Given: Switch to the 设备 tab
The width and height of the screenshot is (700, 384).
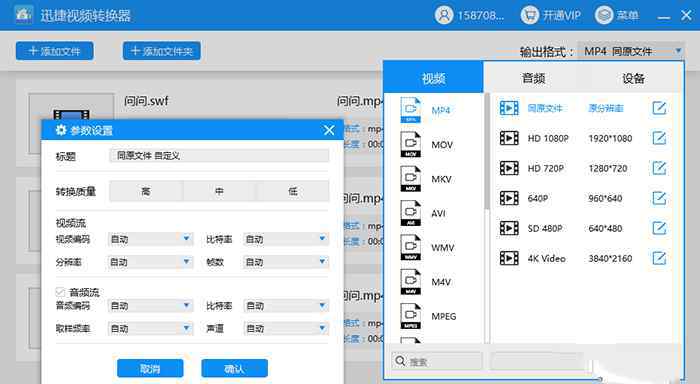Looking at the screenshot, I should coord(633,78).
